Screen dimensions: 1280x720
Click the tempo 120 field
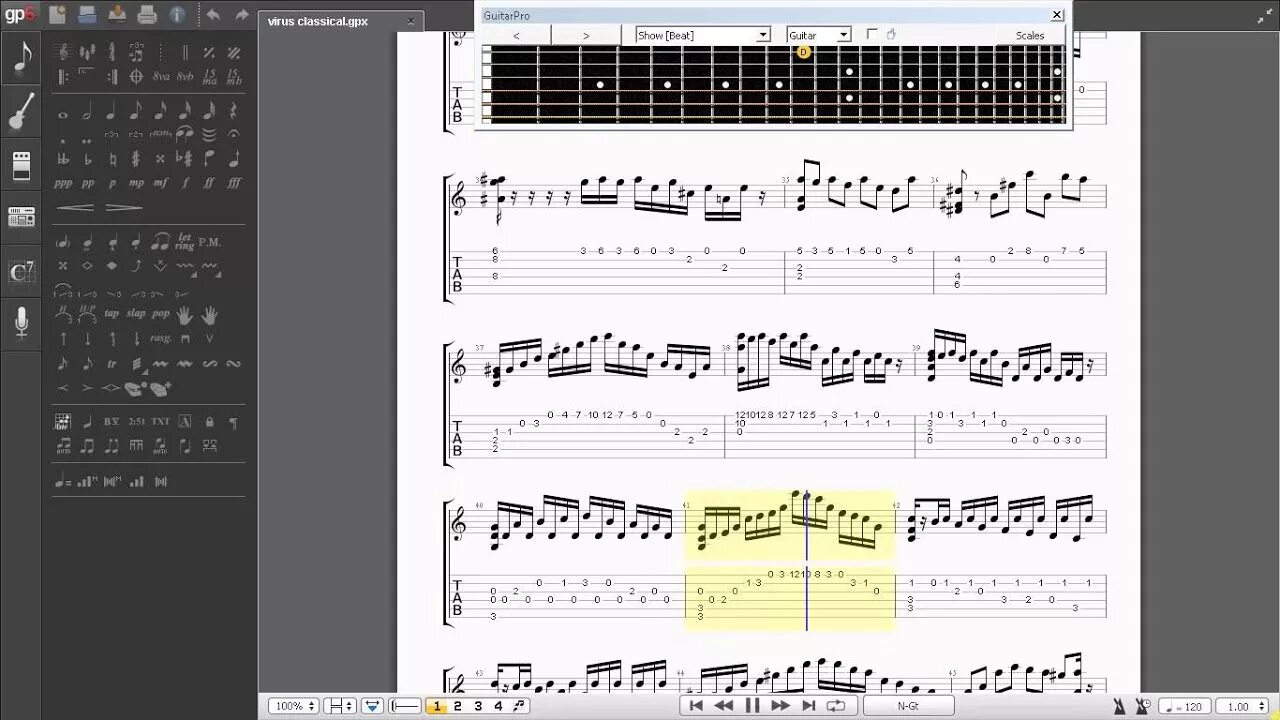1183,707
